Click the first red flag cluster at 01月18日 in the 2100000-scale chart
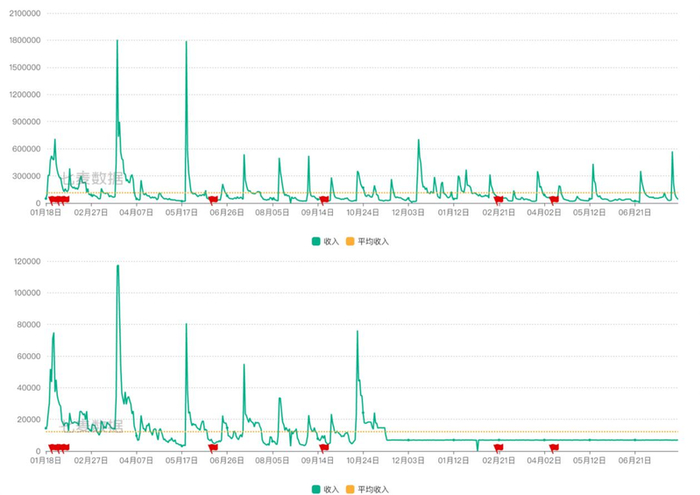 58,200
